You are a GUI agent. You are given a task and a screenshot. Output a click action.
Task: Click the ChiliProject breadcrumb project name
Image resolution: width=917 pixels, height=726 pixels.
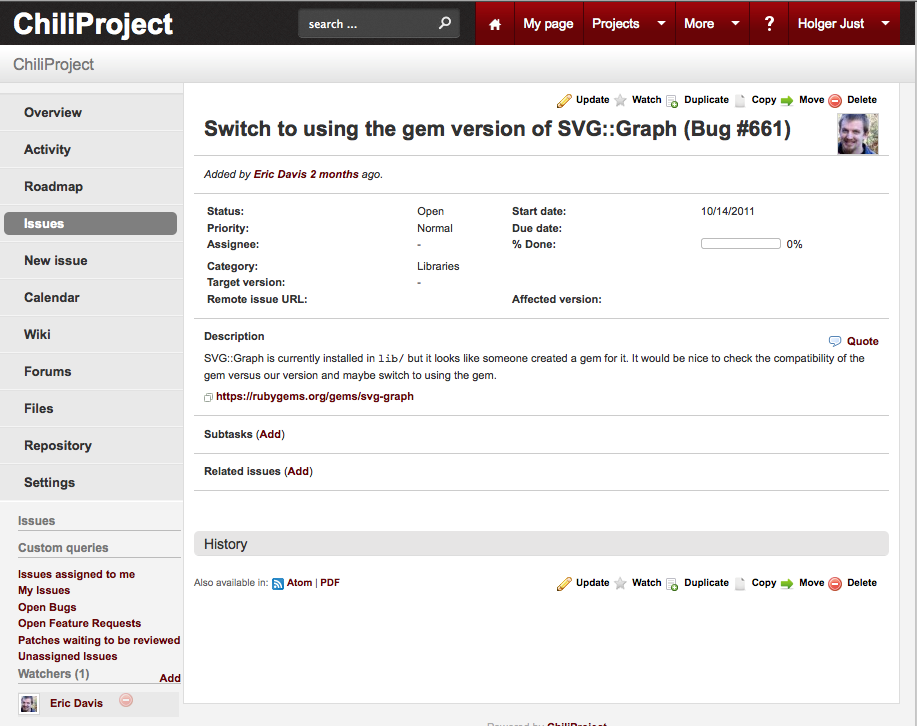point(53,64)
